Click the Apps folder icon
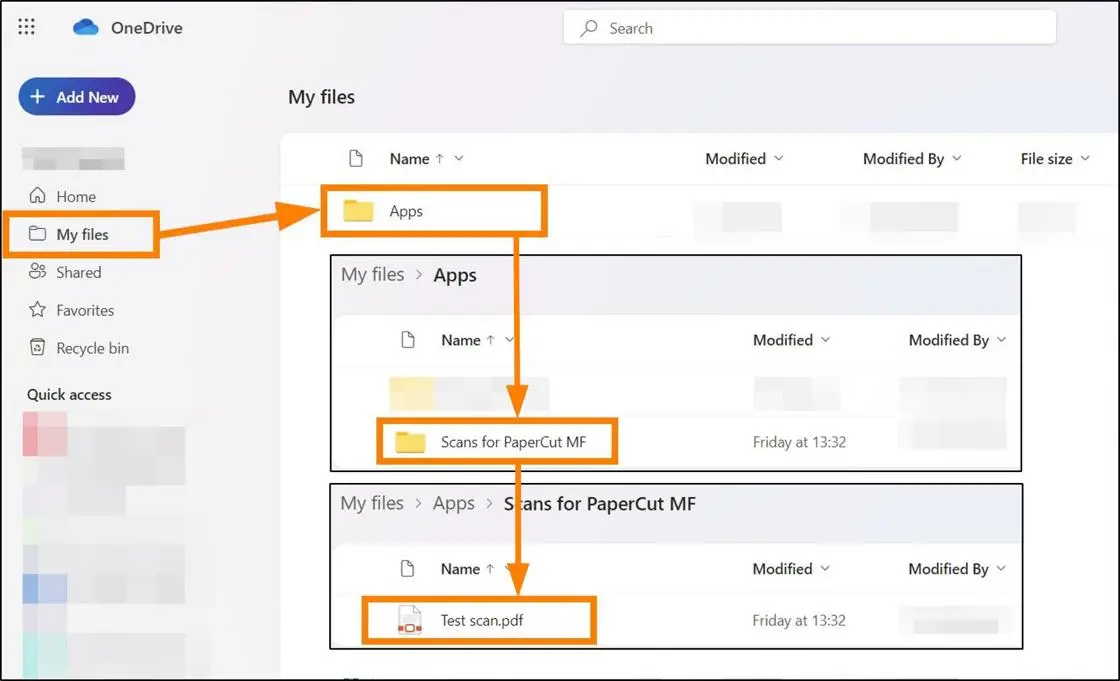1120x681 pixels. [358, 211]
